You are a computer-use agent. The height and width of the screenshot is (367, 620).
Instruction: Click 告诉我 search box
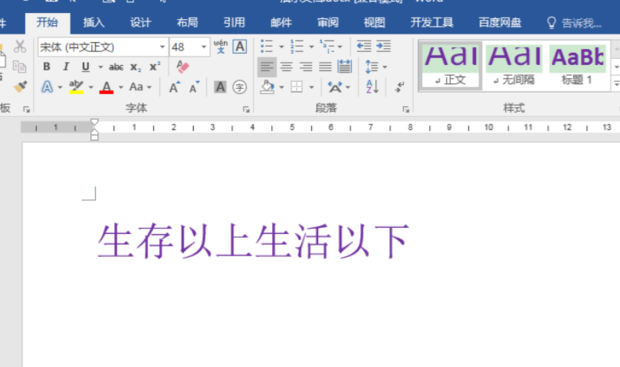click(574, 23)
